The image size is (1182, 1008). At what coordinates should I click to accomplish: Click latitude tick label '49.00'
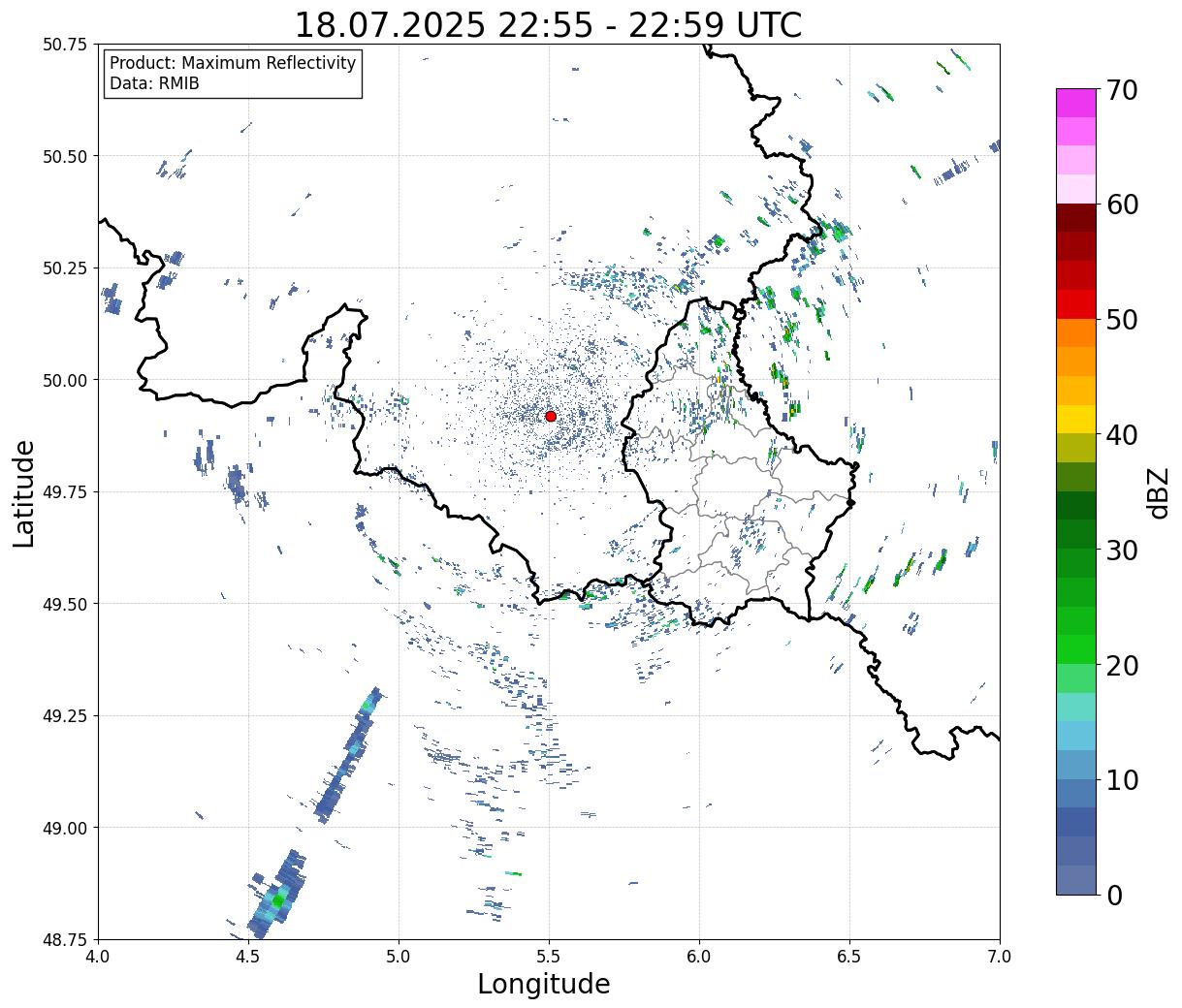(x=65, y=828)
